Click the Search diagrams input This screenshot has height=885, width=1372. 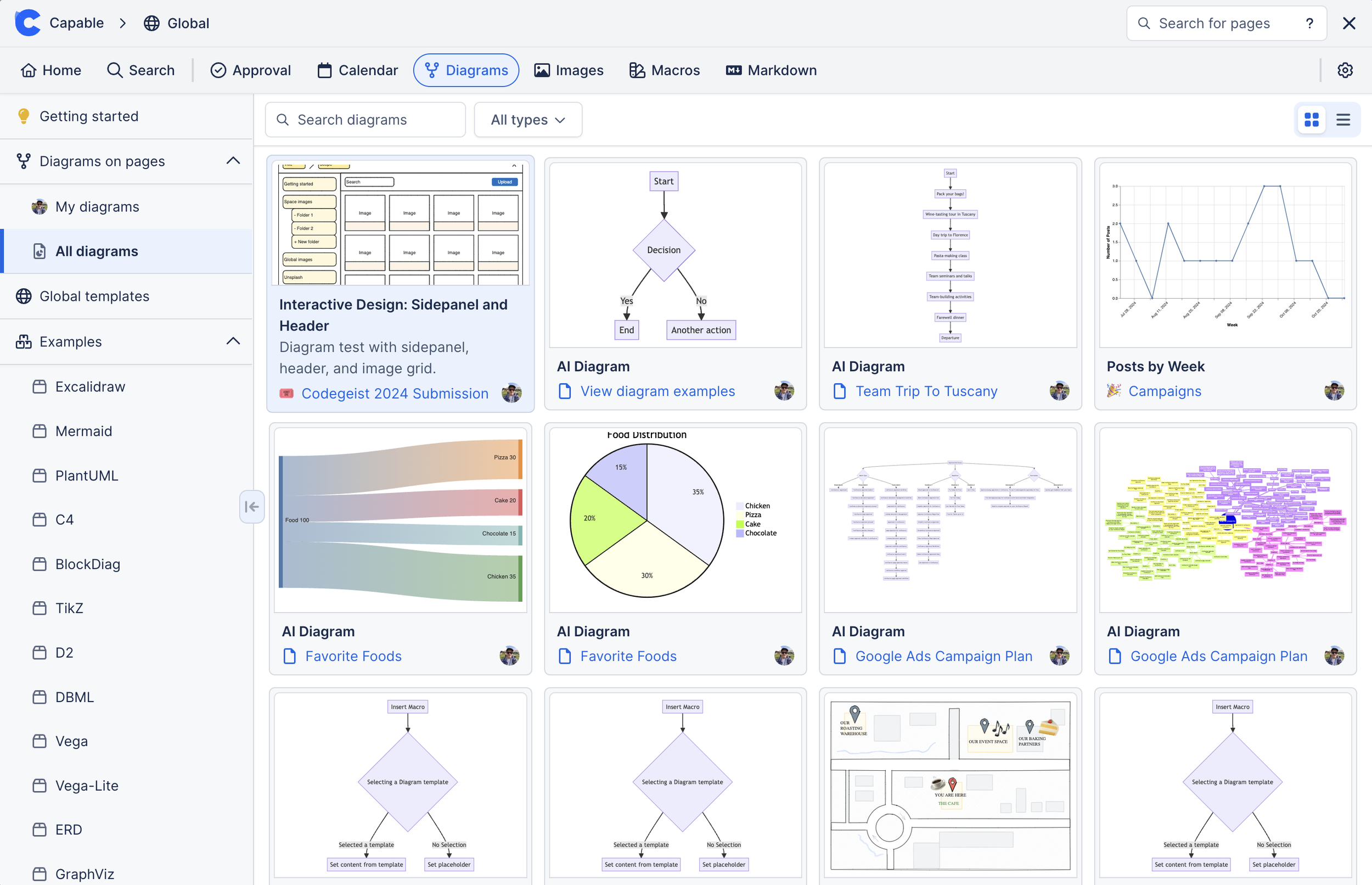point(366,120)
